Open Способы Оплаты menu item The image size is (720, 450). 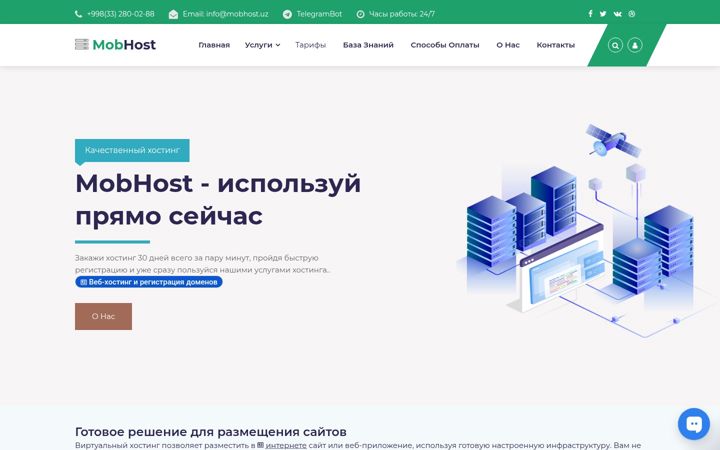coord(445,45)
